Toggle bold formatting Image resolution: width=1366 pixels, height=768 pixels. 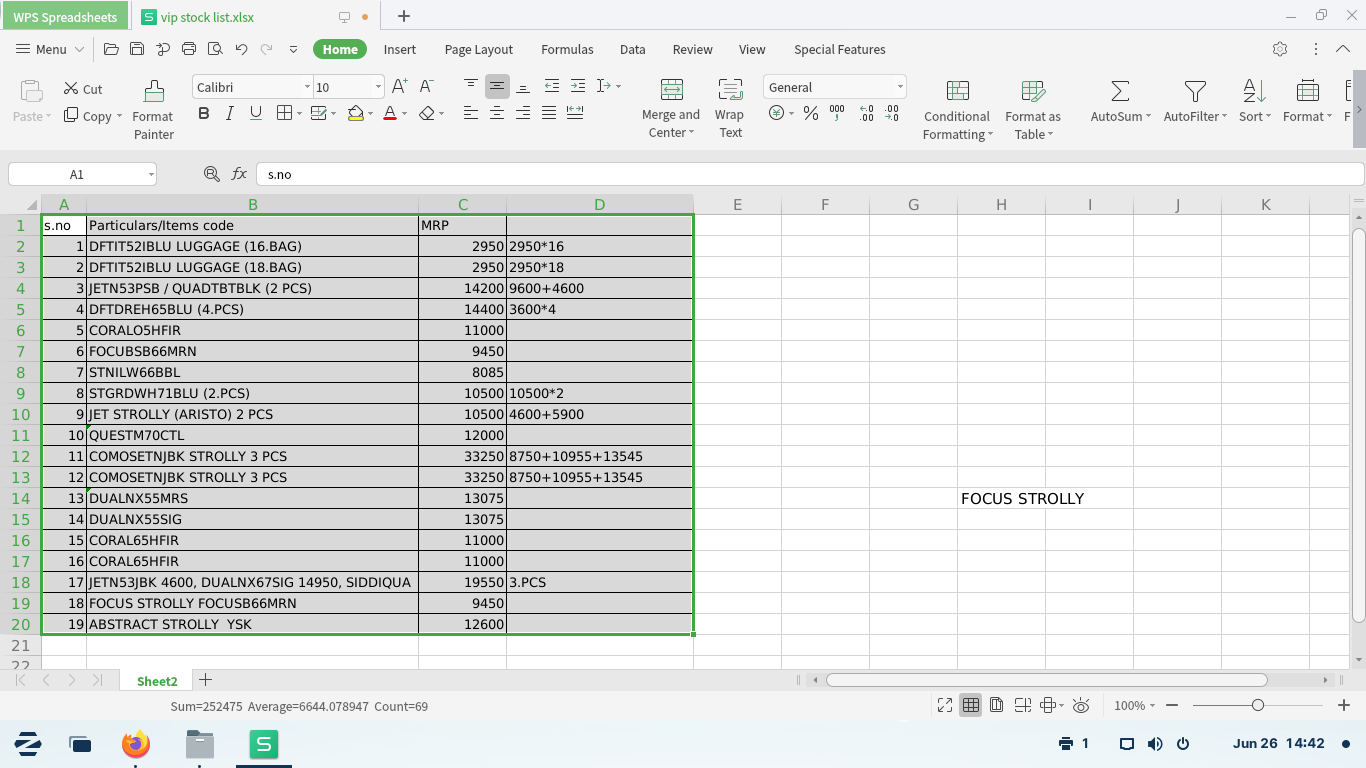[x=204, y=114]
